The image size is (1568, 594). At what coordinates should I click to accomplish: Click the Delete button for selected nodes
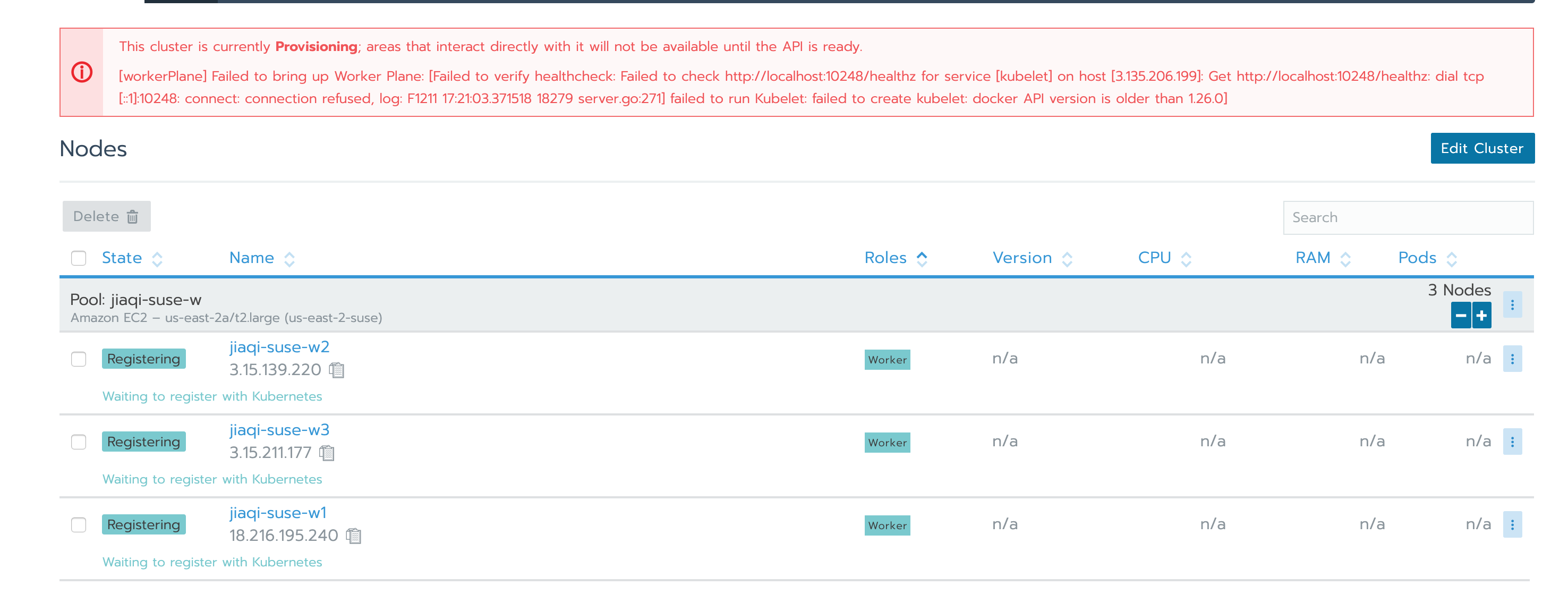coord(106,216)
